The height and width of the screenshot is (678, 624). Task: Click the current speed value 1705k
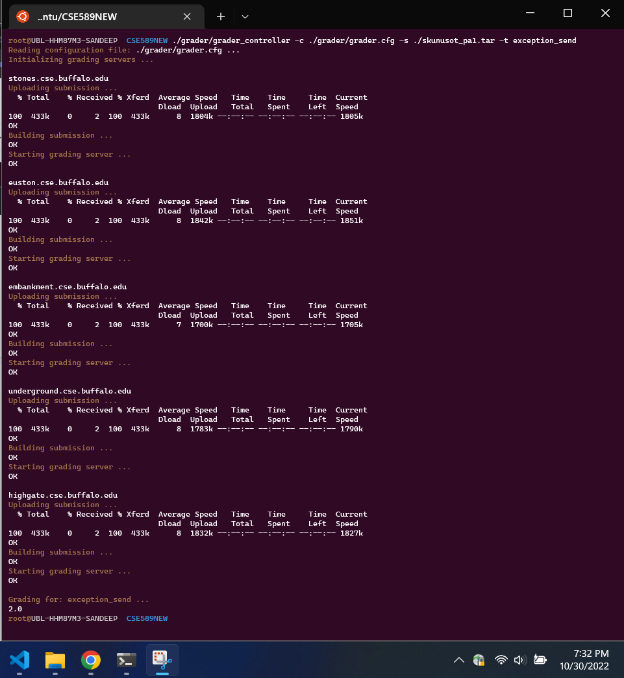(x=352, y=325)
